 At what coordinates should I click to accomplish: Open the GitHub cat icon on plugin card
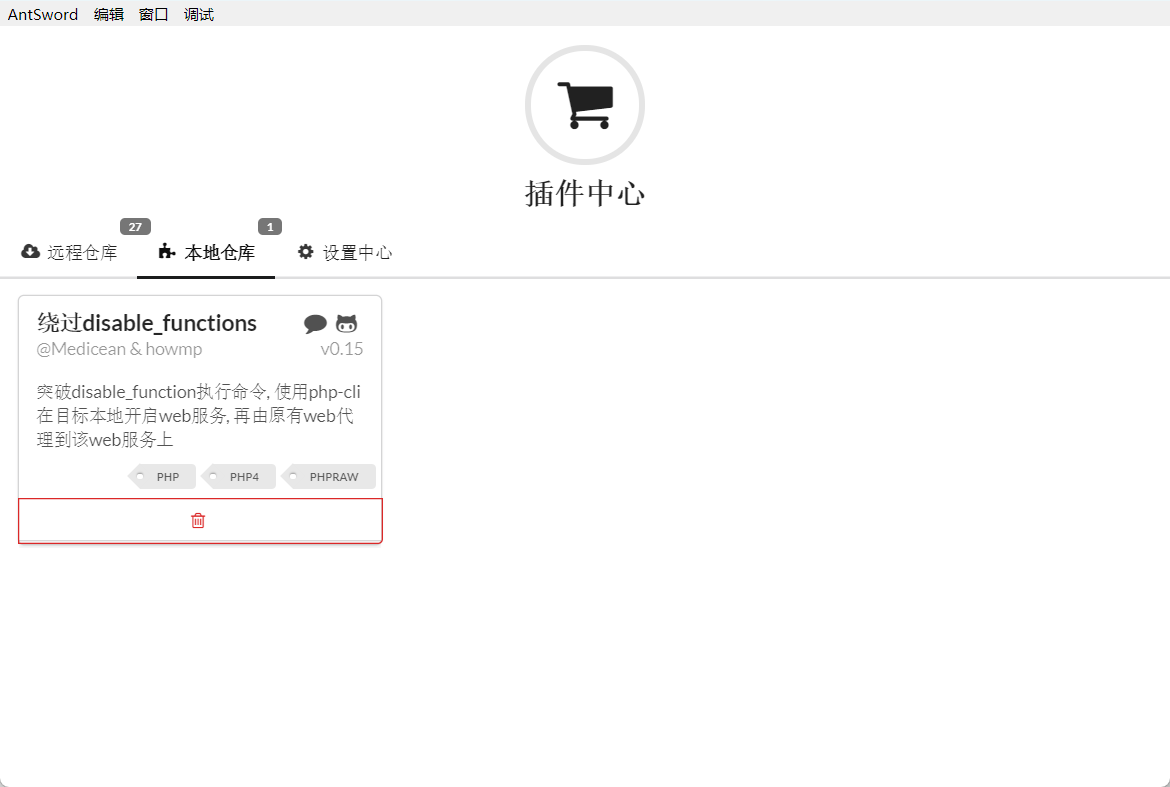pos(346,324)
